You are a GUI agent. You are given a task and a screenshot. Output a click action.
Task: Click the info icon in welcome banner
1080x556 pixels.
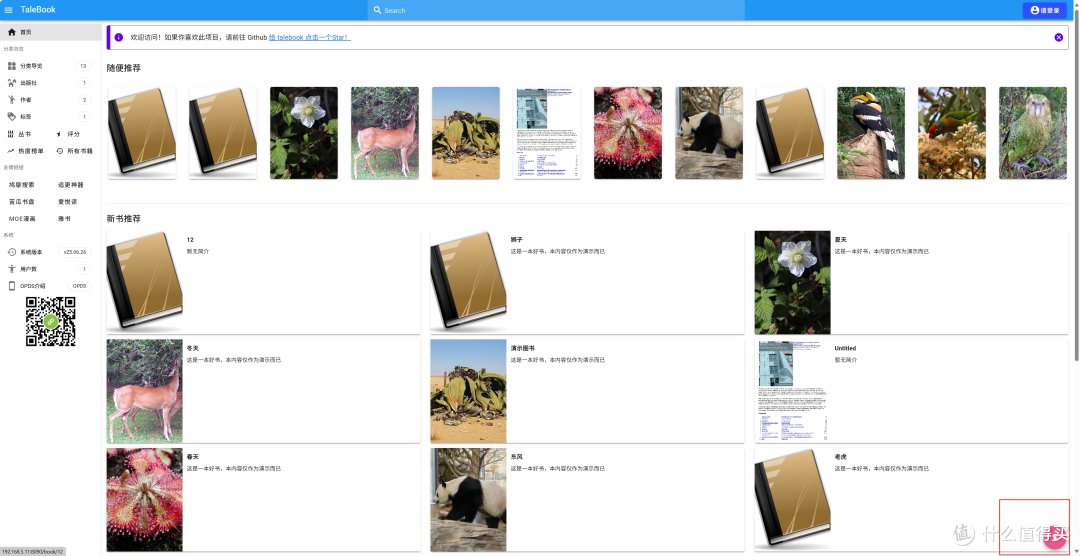click(x=118, y=37)
